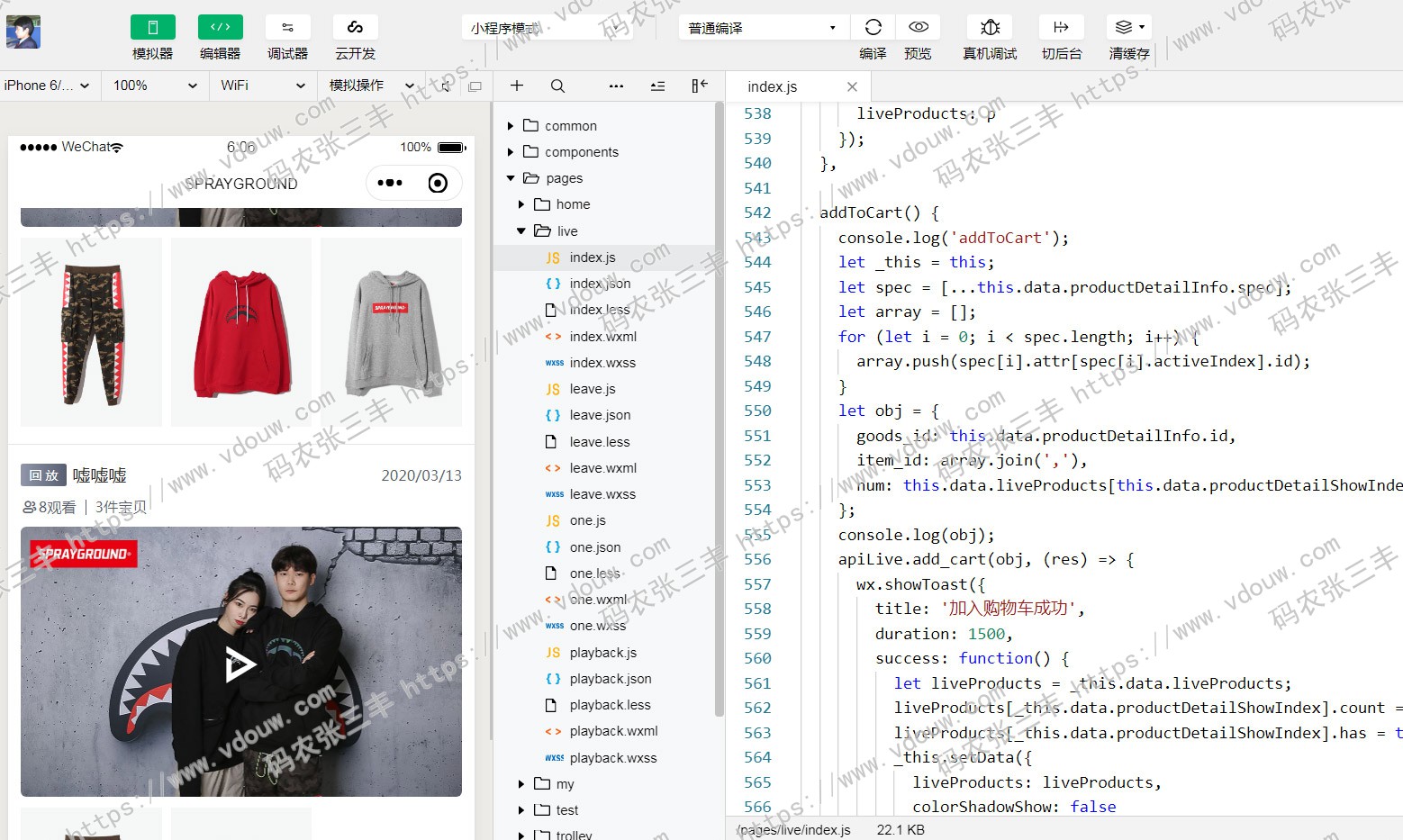Click the plus icon to add file
1403x840 pixels.
point(517,86)
